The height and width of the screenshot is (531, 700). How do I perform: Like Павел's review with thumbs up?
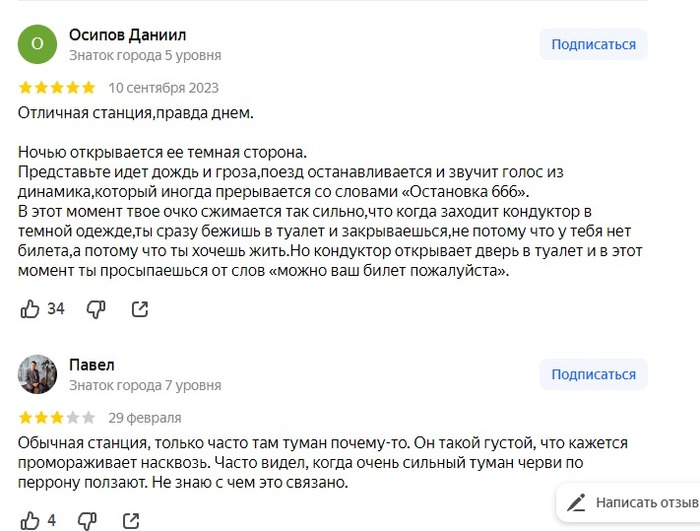point(29,520)
